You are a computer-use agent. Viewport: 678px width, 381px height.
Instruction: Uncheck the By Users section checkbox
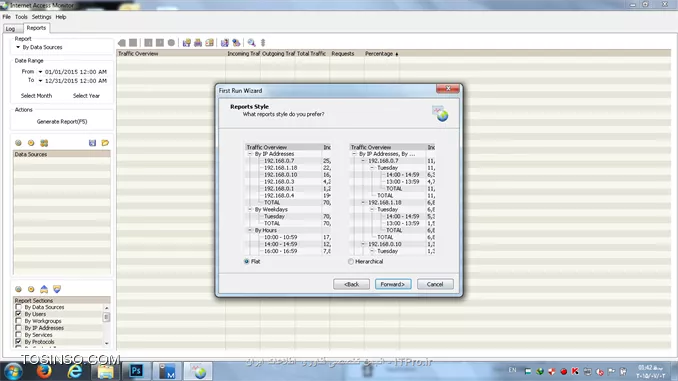pyautogui.click(x=18, y=314)
